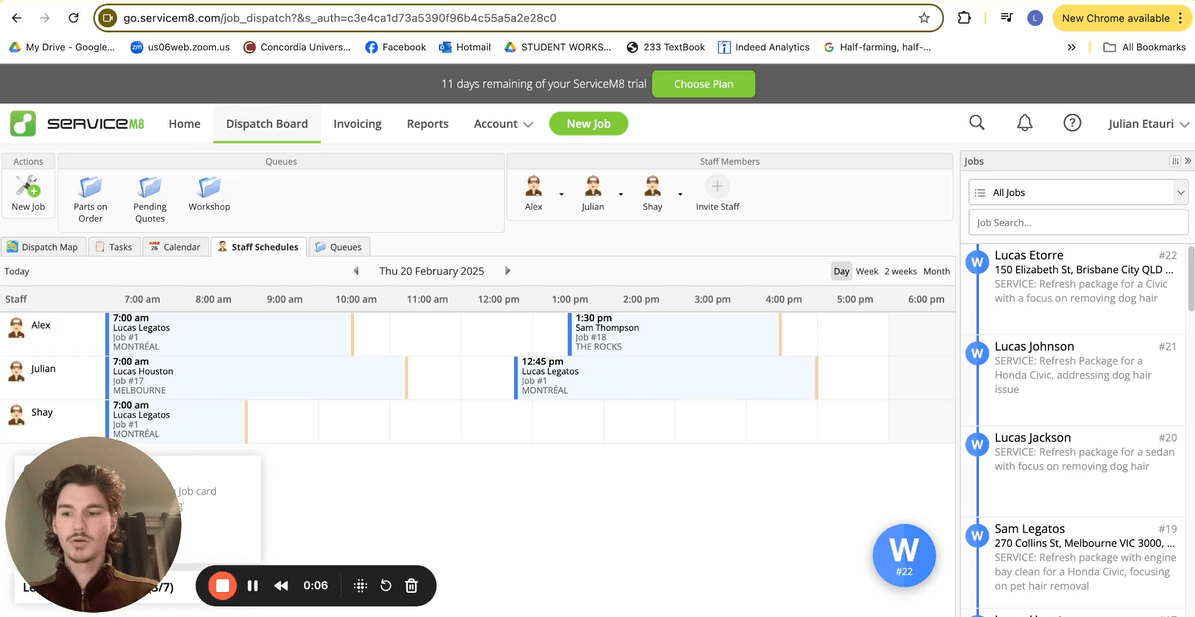Screen dimensions: 1195x617
Task: Open the Pending Quotes queue folder
Action: point(150,189)
